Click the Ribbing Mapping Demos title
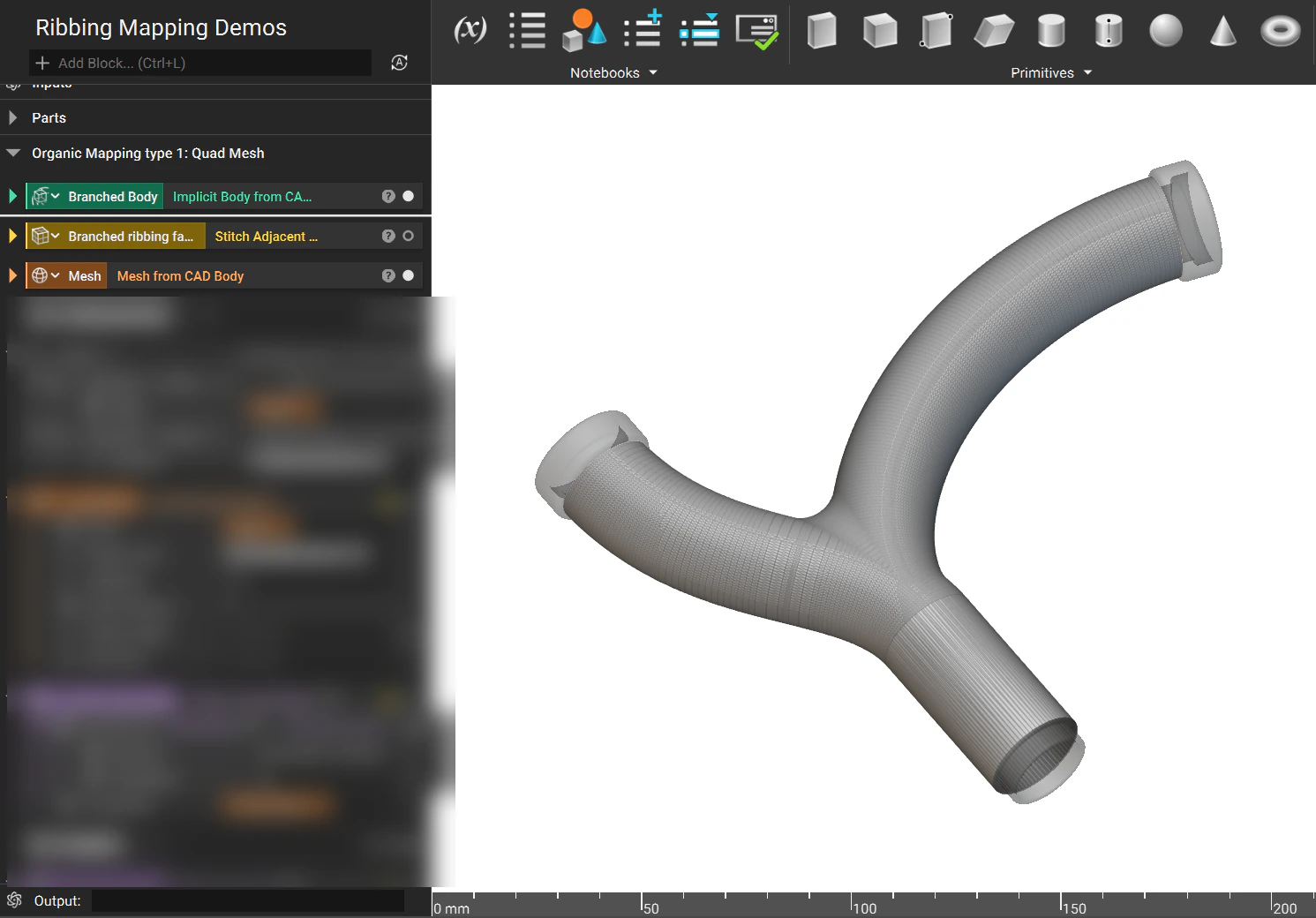This screenshot has height=918, width=1316. (161, 27)
